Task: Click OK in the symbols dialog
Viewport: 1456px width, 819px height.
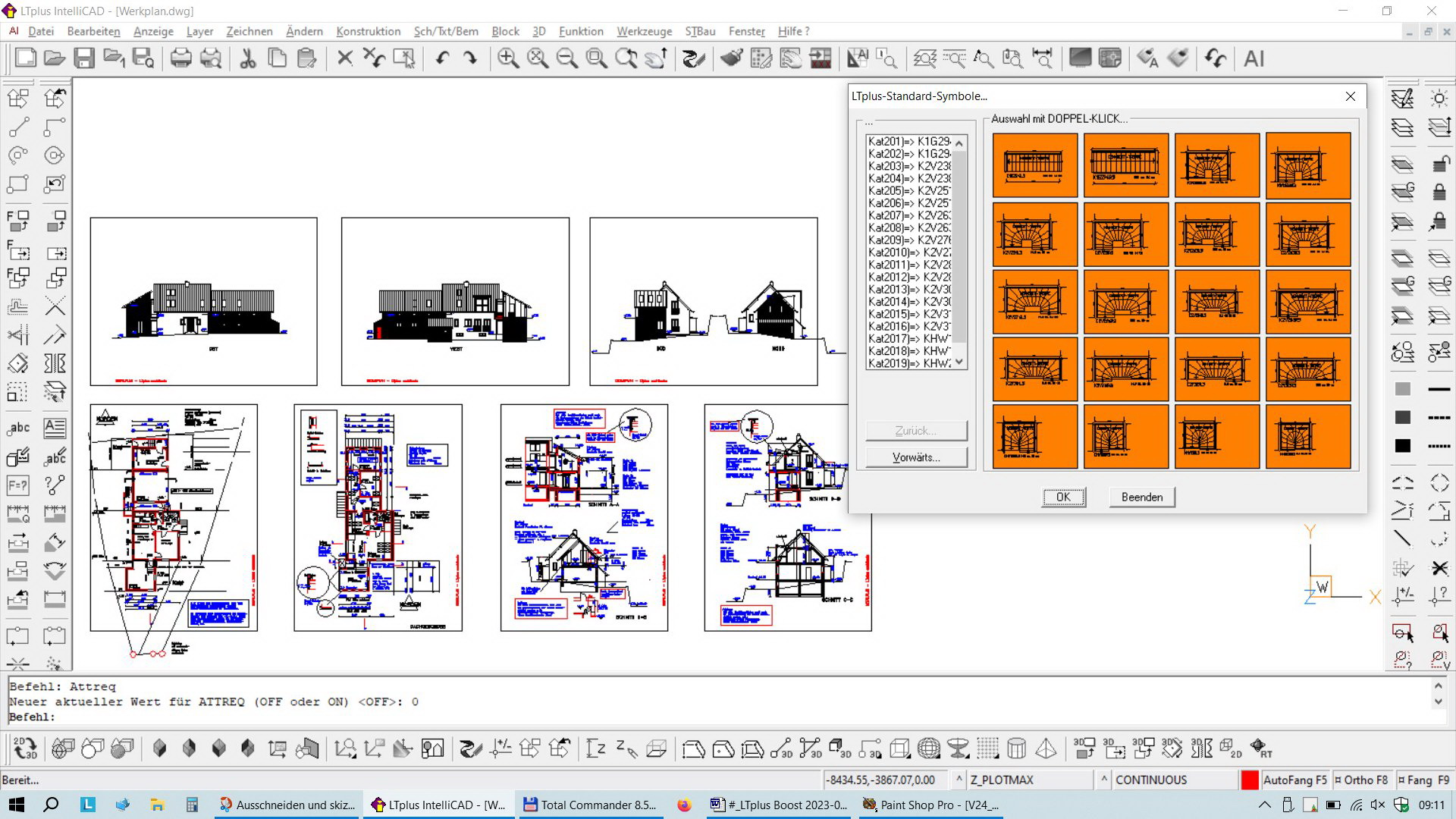Action: [1063, 497]
